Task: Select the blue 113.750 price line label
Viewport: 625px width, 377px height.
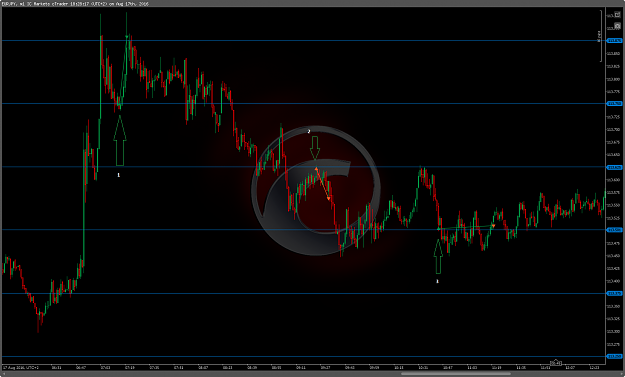Action: (x=614, y=104)
